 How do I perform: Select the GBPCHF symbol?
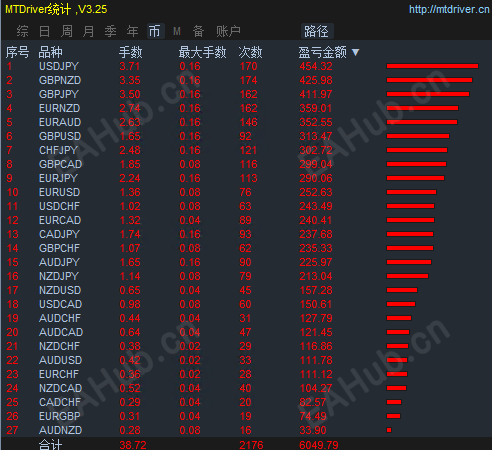point(59,248)
